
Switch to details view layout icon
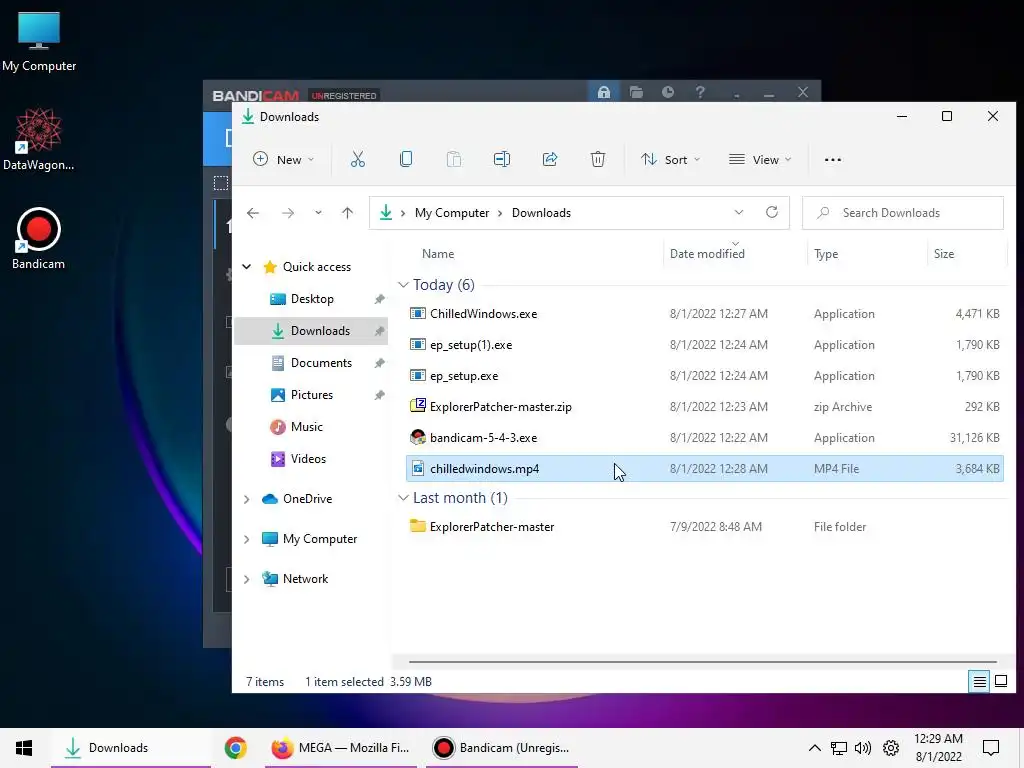[980, 682]
